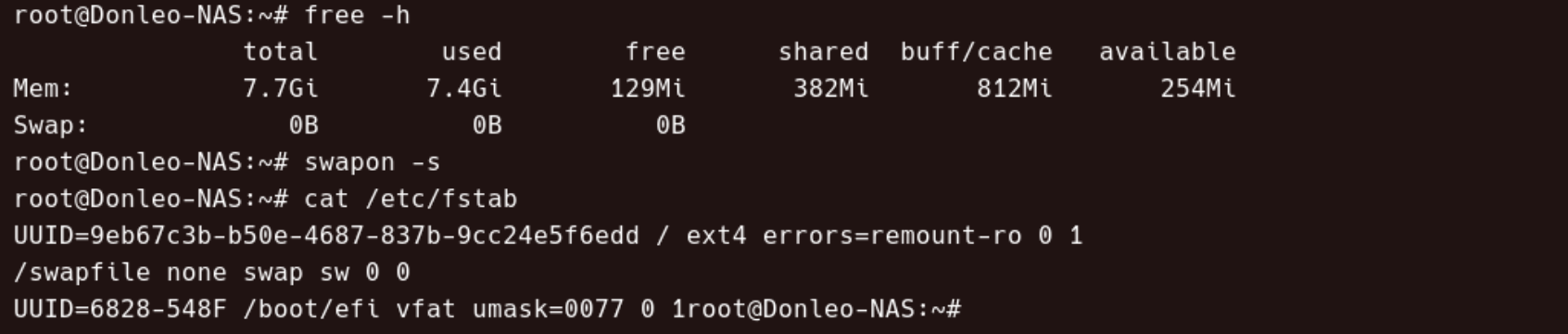Click the 'cat /etc/fstab' command
The width and height of the screenshot is (1568, 334).
(x=411, y=199)
